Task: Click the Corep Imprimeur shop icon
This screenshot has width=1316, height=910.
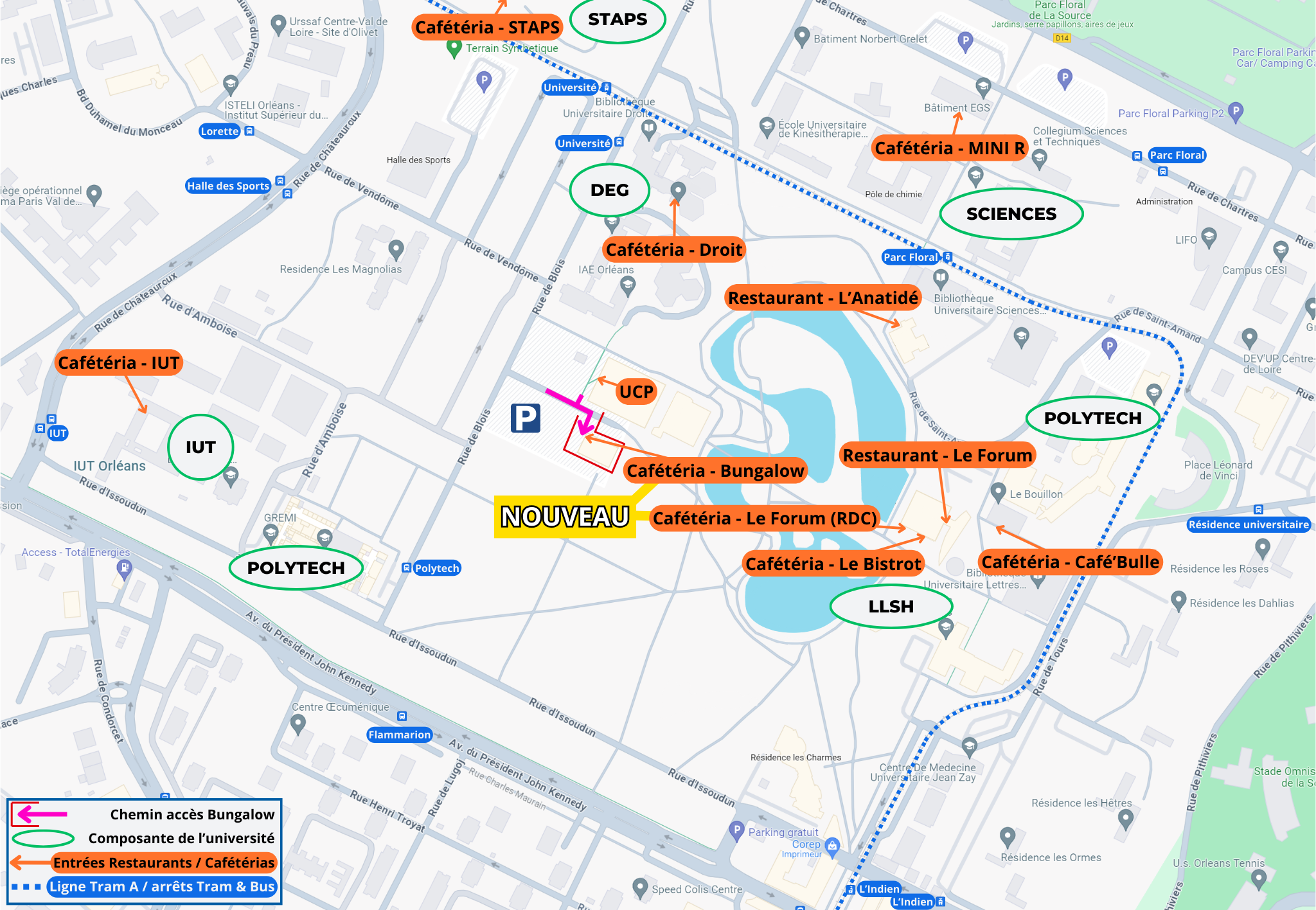Action: tap(833, 845)
